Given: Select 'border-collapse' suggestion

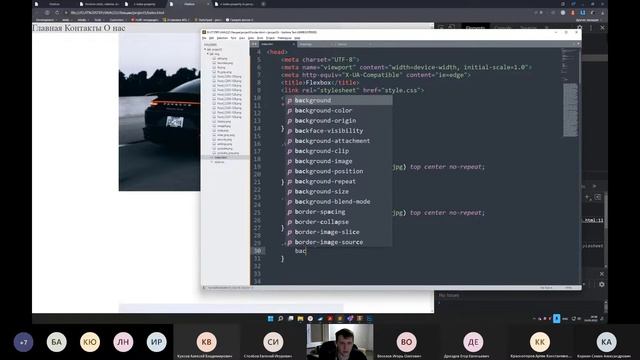Looking at the screenshot, I should (338, 222).
